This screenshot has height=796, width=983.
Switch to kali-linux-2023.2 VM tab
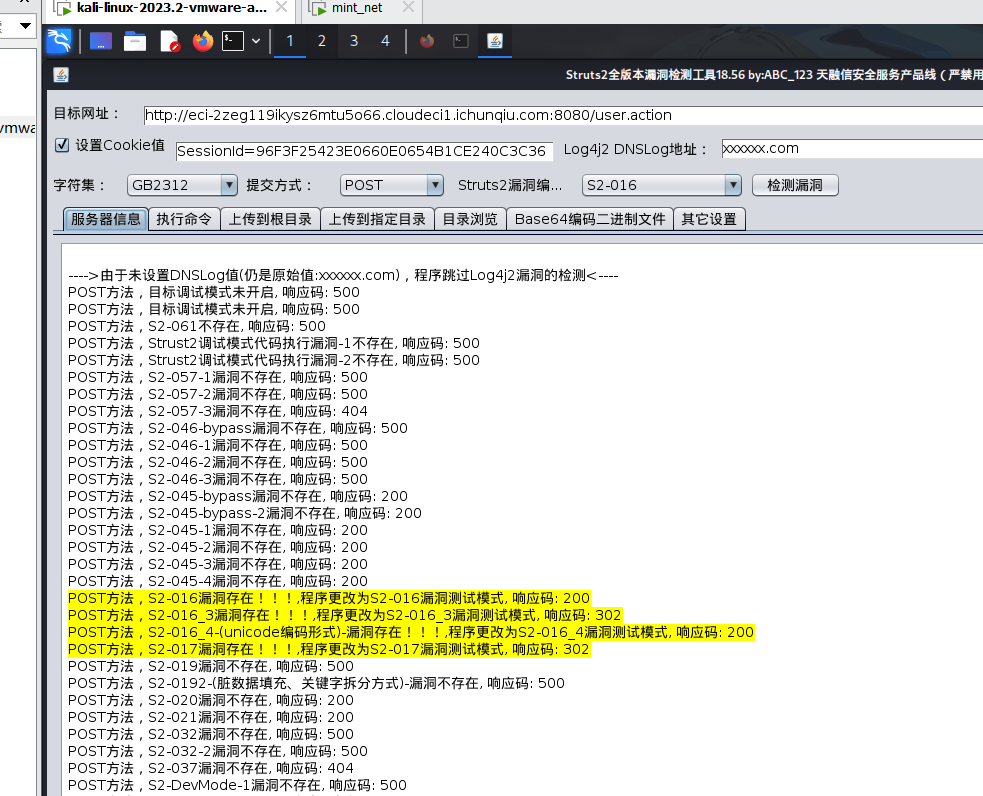(172, 8)
